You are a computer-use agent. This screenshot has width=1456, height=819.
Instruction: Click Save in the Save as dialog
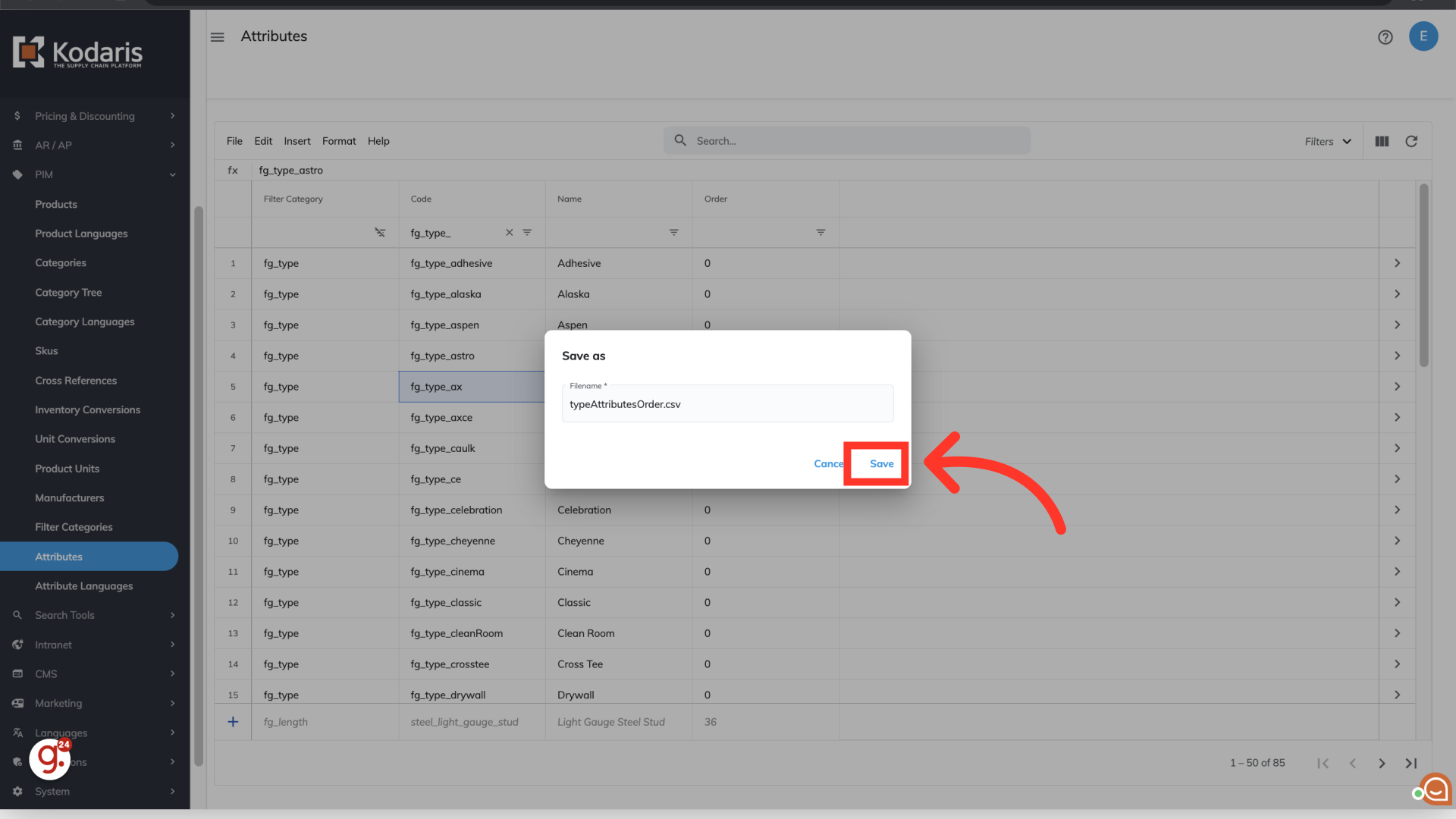880,463
